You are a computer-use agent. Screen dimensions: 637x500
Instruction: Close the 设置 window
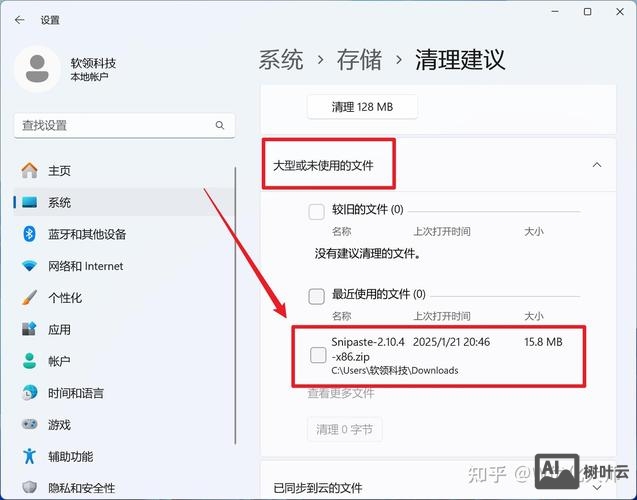coord(620,12)
